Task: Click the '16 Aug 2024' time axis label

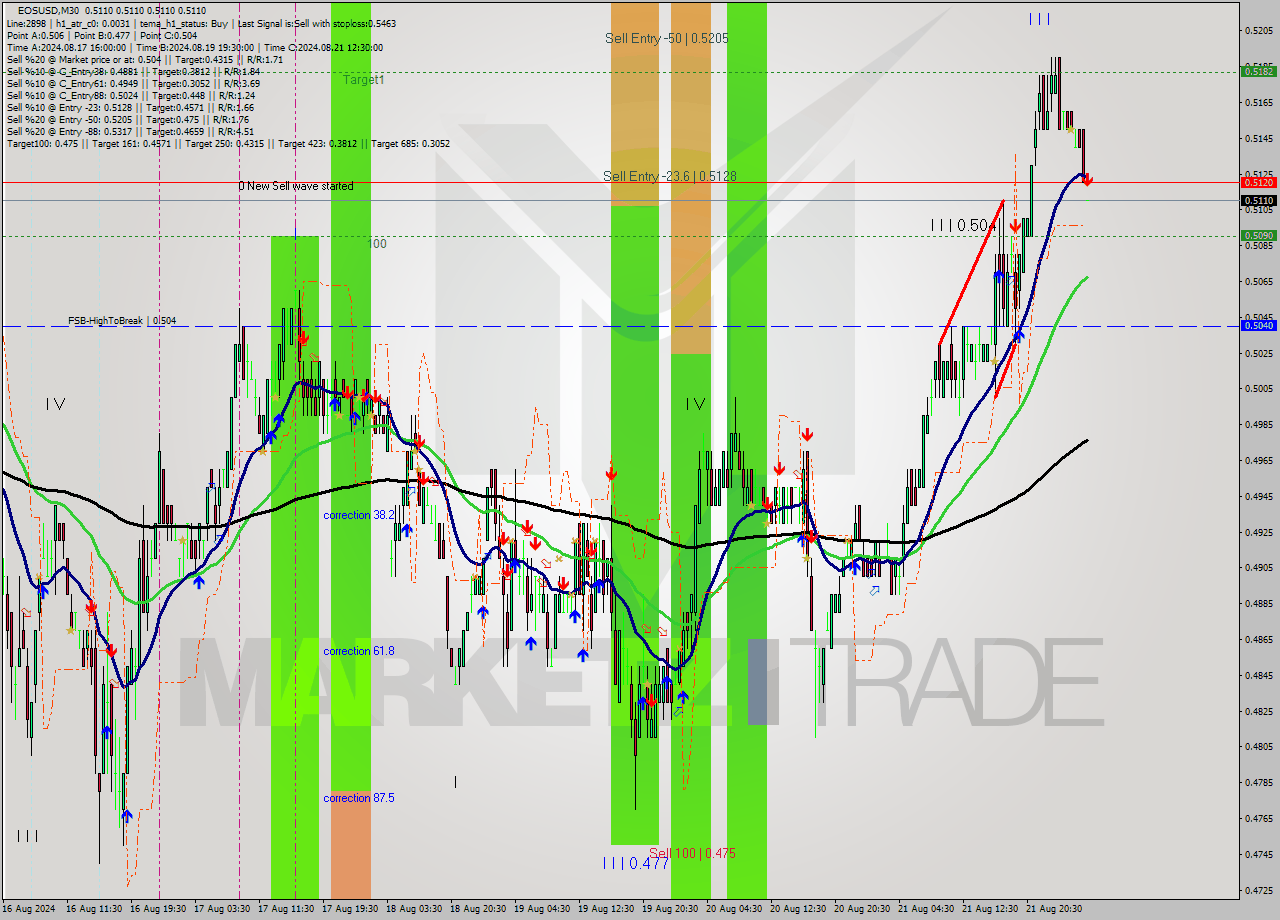Action: [x=29, y=909]
